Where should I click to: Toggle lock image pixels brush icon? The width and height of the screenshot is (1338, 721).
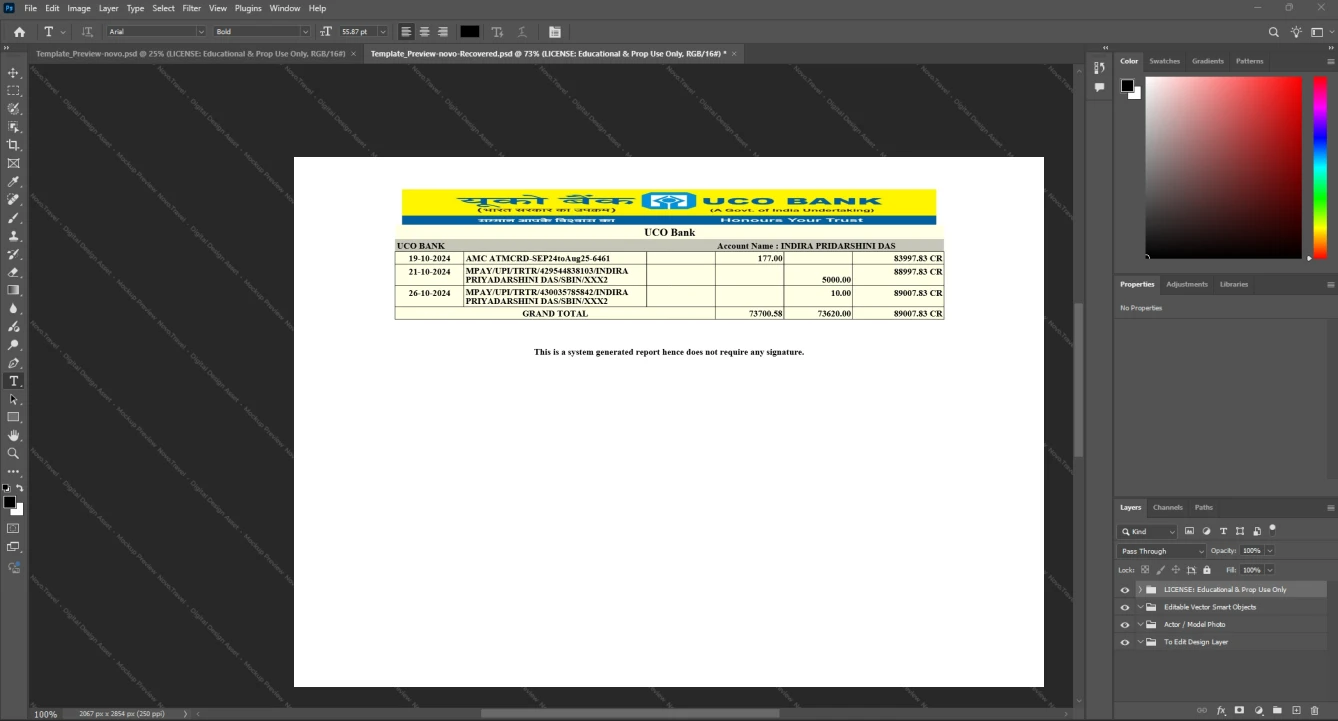click(1160, 570)
